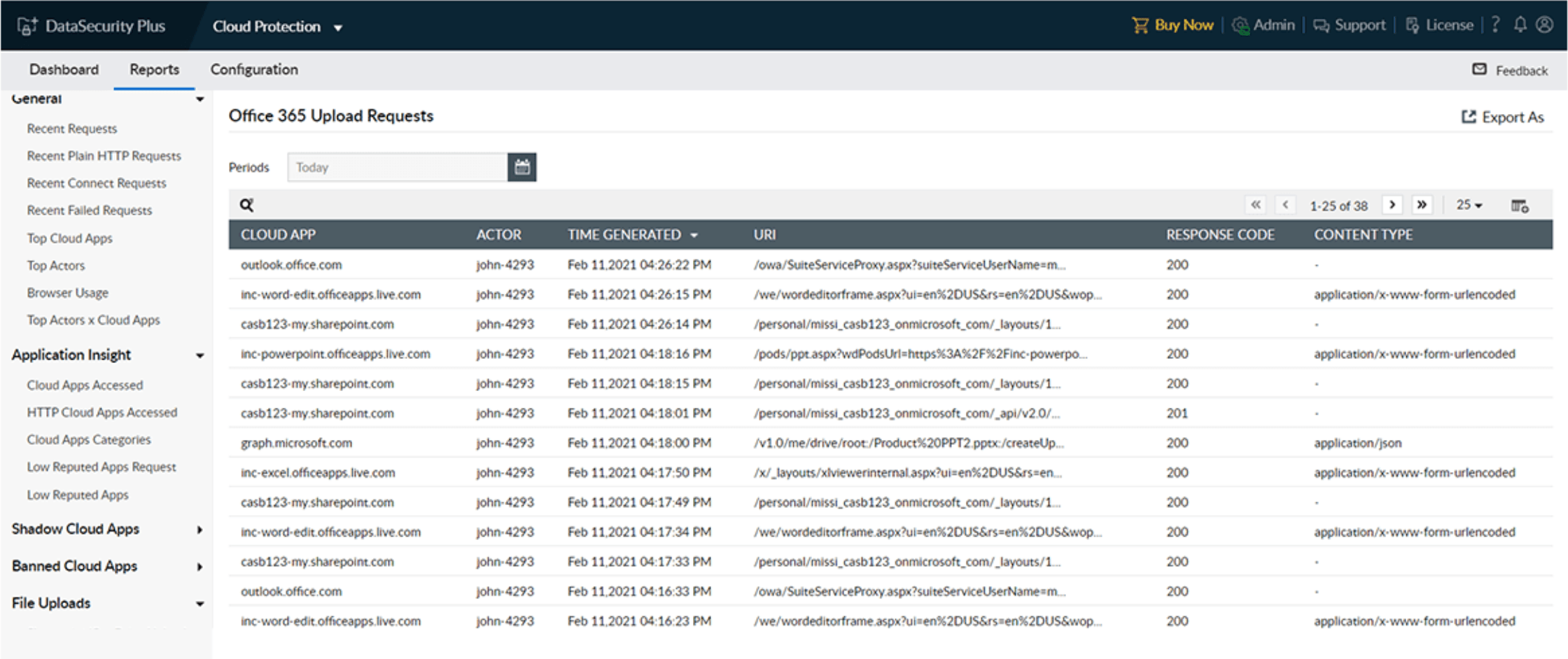This screenshot has height=659, width=1568.
Task: Click the Export As button
Action: click(1502, 117)
